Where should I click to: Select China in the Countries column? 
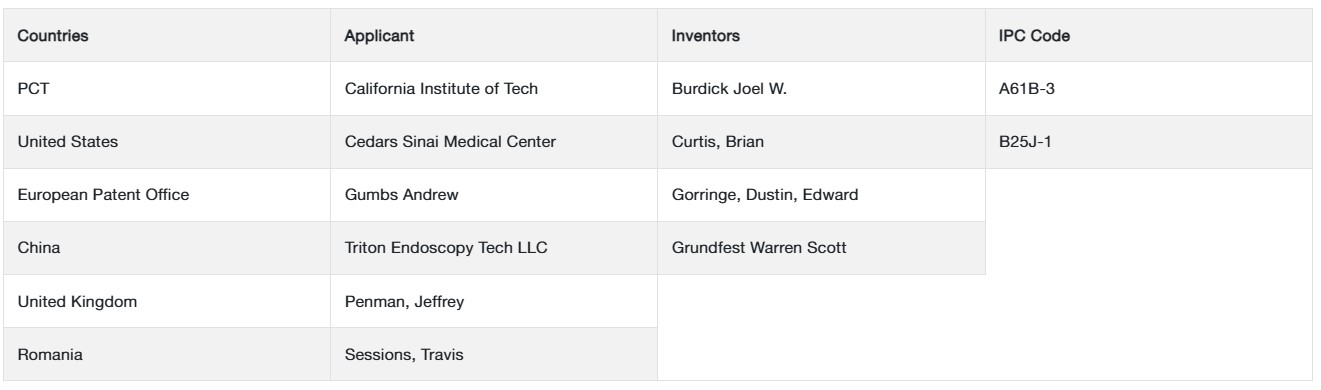36,248
